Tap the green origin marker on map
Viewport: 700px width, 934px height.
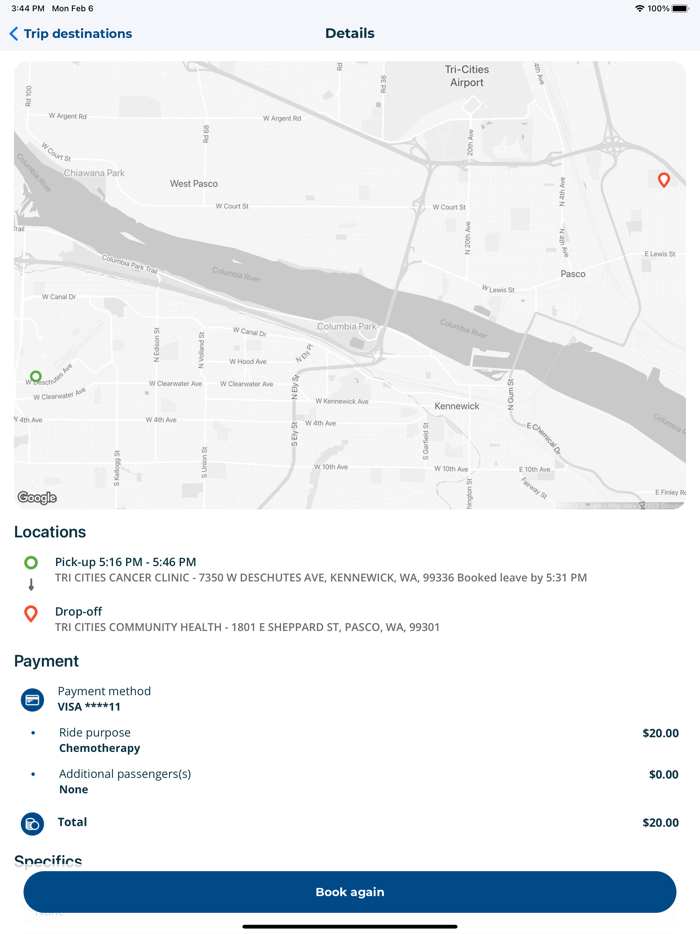click(35, 375)
